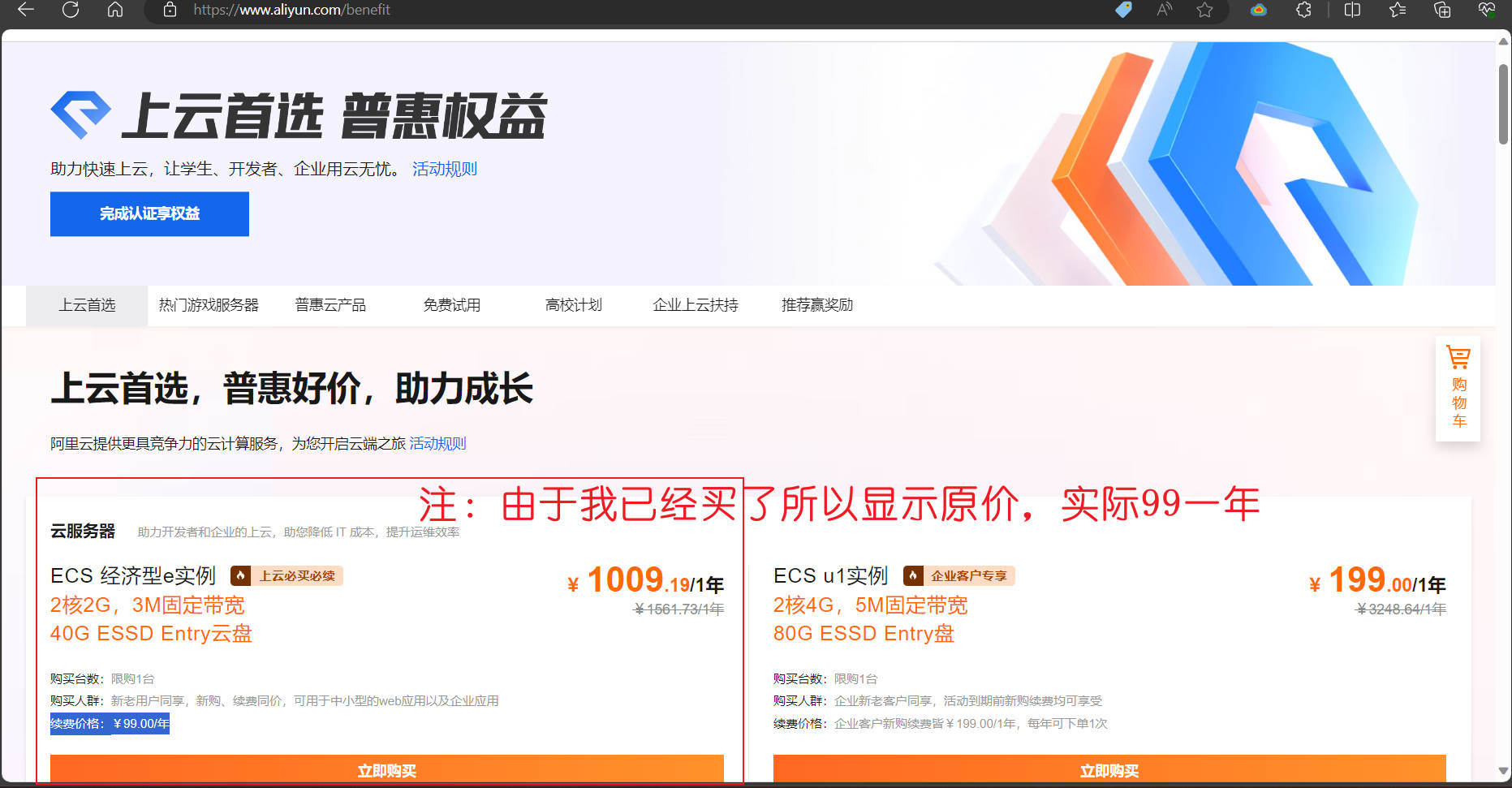Select the 免费试用 tab
This screenshot has width=1512, height=788.
click(x=452, y=305)
